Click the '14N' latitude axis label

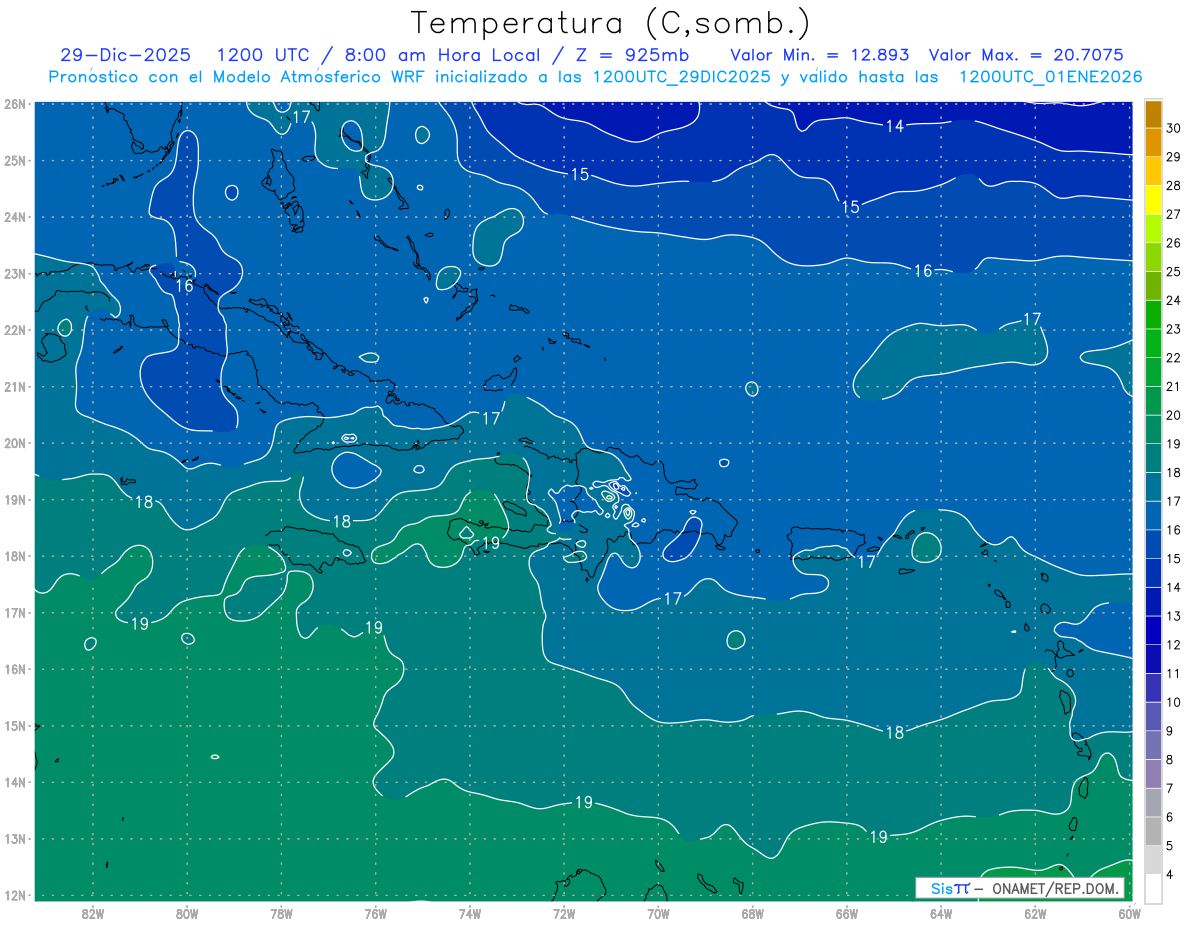pos(15,782)
